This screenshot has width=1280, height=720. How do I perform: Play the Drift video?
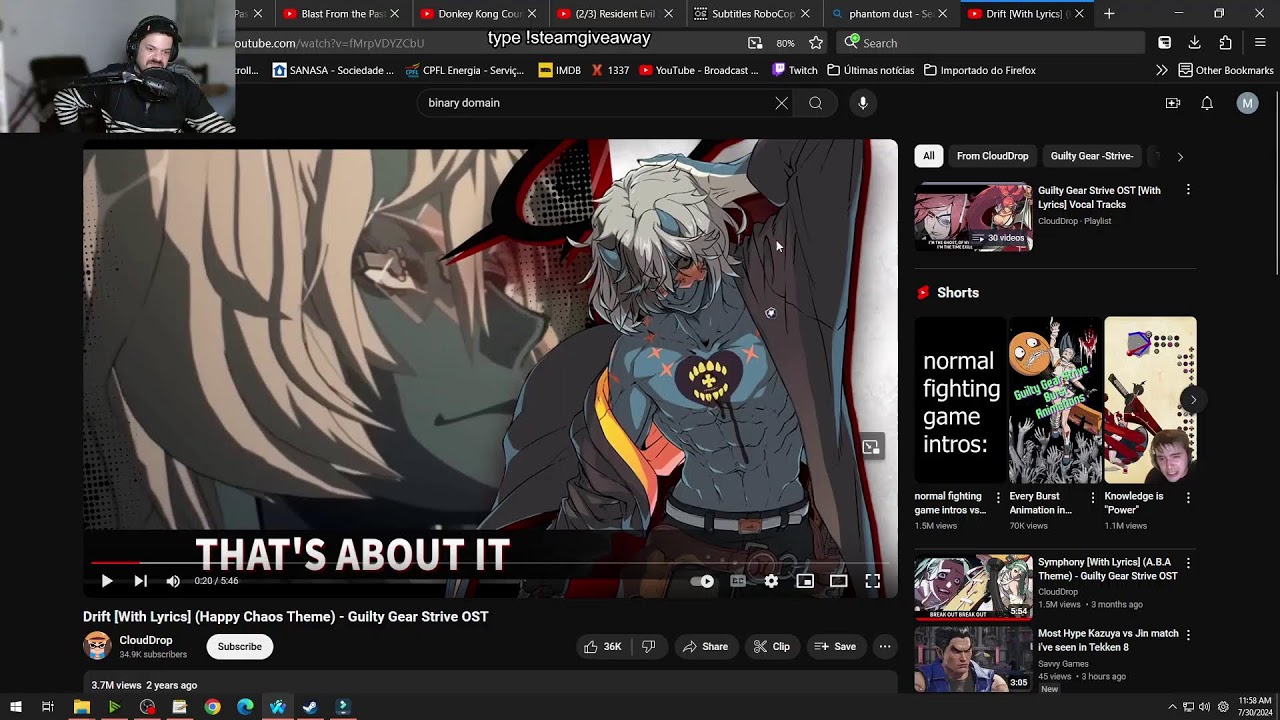tap(107, 581)
